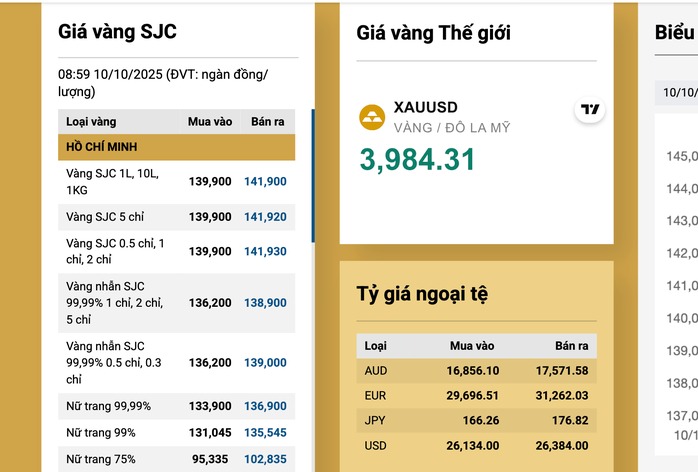The image size is (698, 472).
Task: Click the XAUUSD symbol name
Action: point(428,108)
